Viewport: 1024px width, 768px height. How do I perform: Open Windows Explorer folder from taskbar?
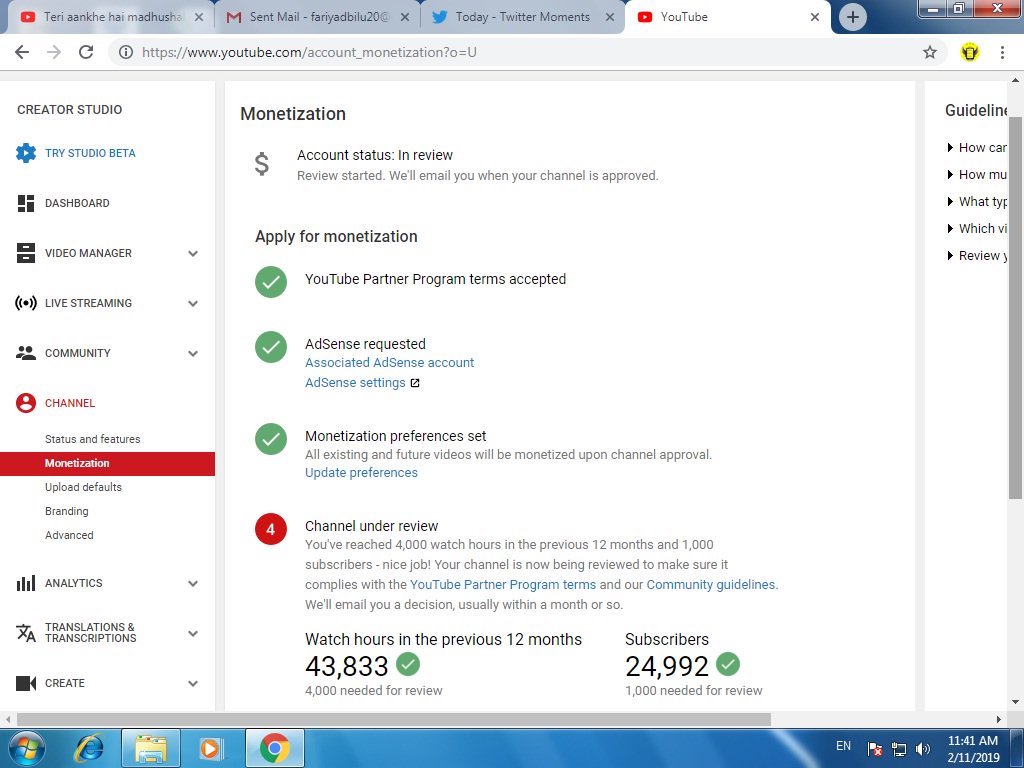151,748
